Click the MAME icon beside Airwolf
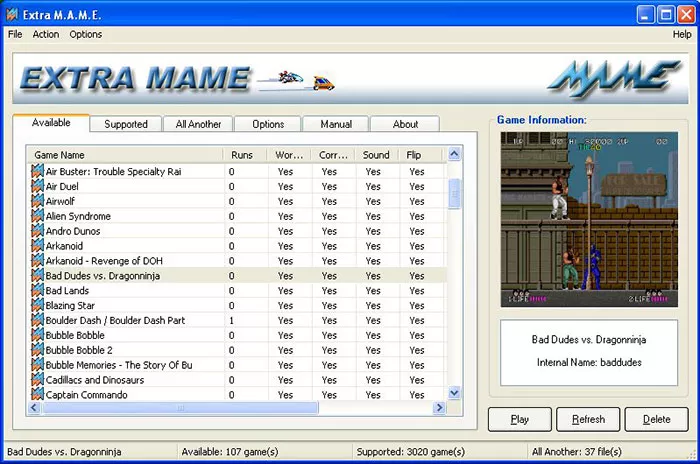Image resolution: width=700 pixels, height=464 pixels. (38, 201)
